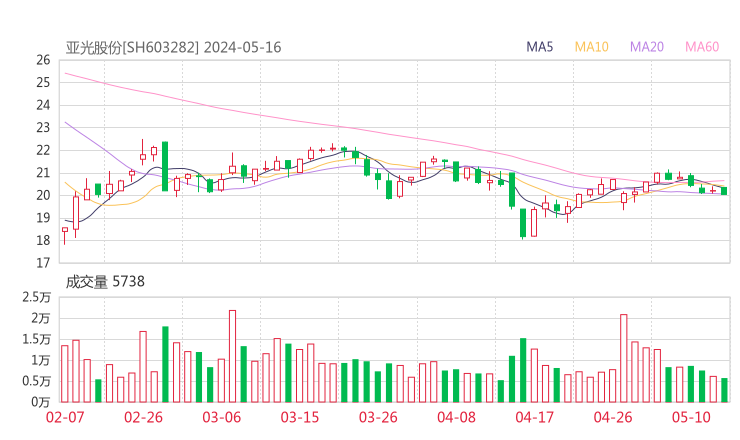This screenshot has height=440, width=740.
Task: Click the lowest green candlestick near 04-17
Action: point(523,223)
